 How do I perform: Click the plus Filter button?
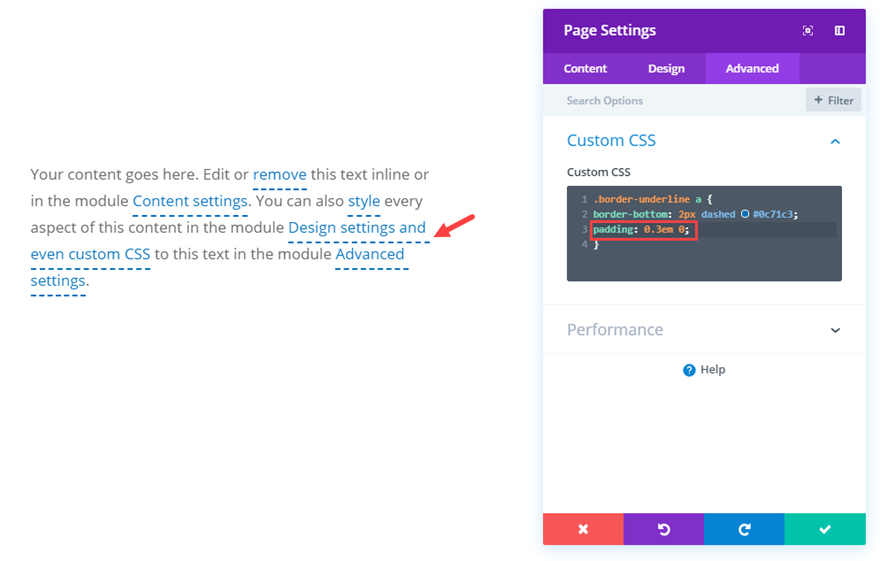pos(834,100)
